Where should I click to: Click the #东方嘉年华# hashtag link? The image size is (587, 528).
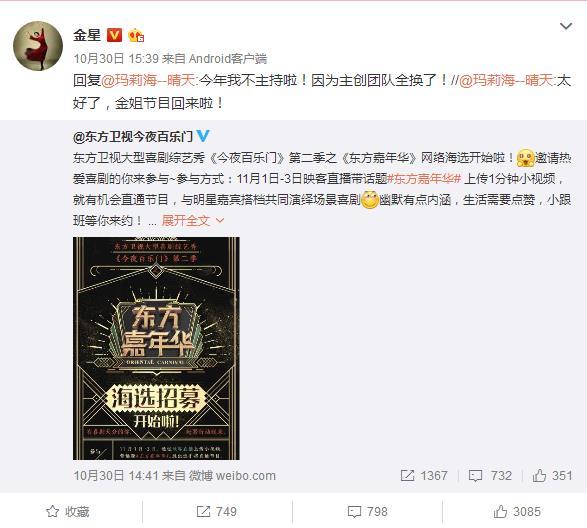tap(424, 179)
